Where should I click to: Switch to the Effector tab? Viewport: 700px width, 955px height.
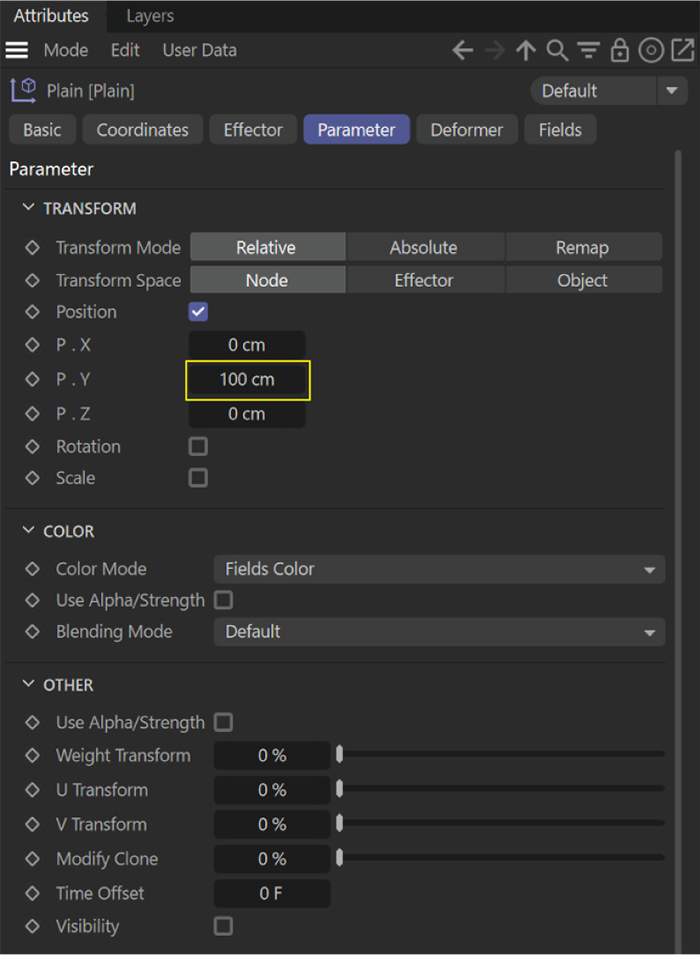pyautogui.click(x=253, y=130)
